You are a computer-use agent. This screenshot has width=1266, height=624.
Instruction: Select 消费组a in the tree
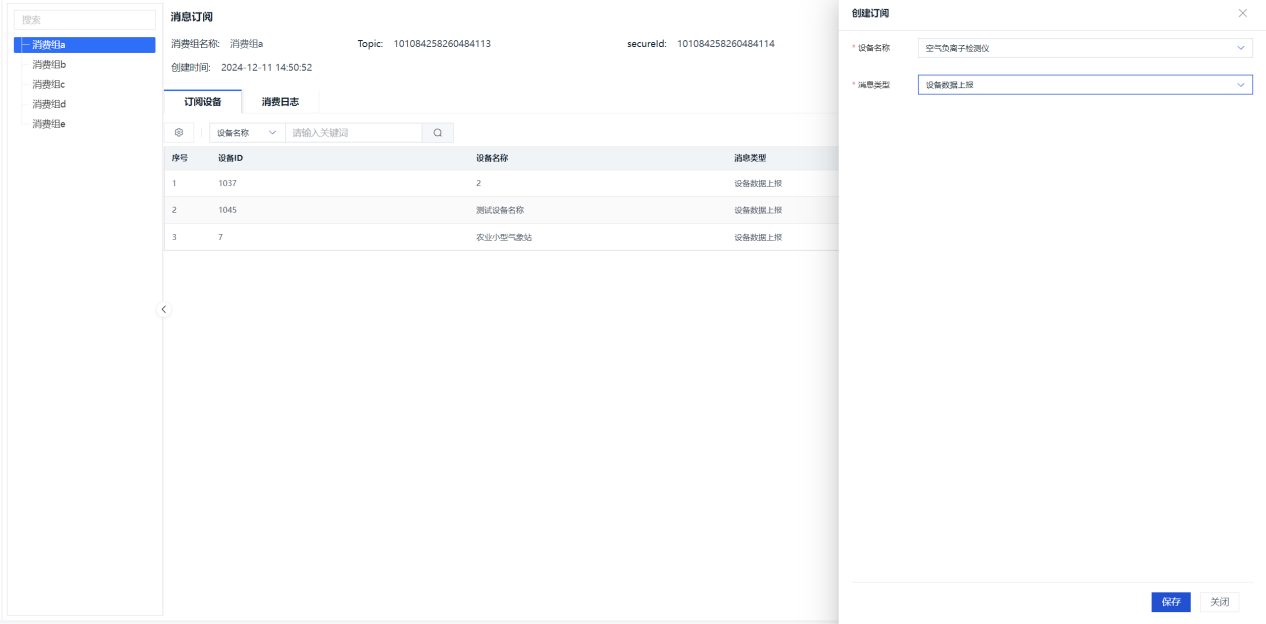point(49,45)
